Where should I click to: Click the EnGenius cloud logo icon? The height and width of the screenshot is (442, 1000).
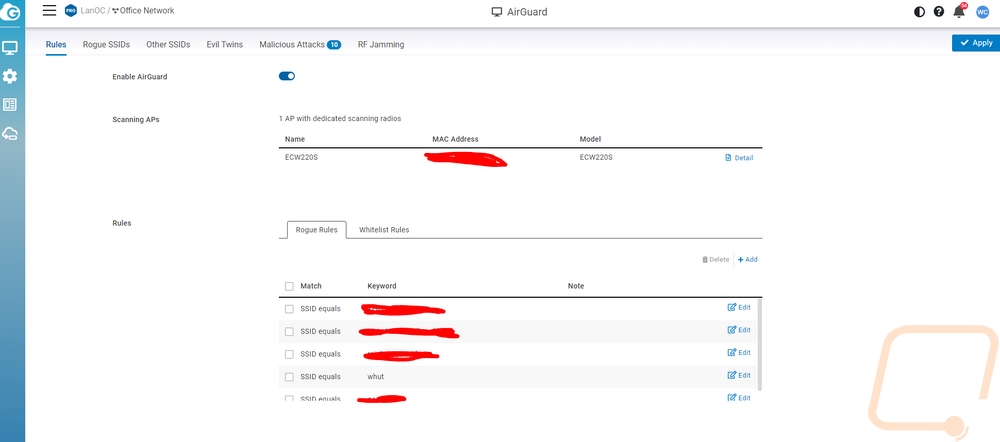pos(10,11)
